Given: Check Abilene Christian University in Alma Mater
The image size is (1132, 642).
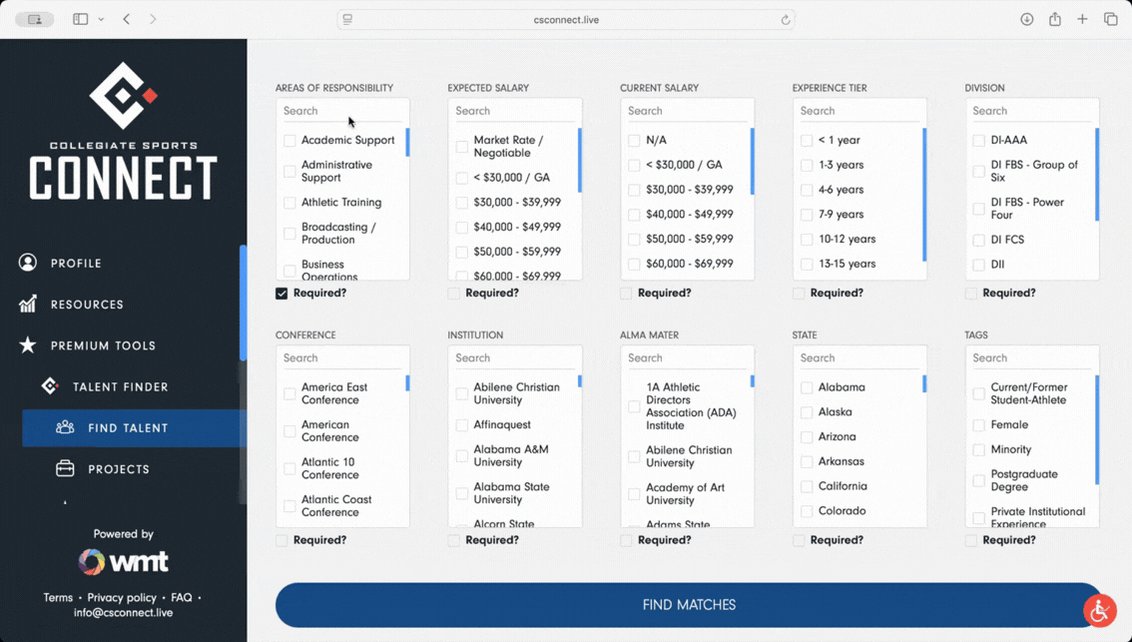Looking at the screenshot, I should pyautogui.click(x=634, y=456).
